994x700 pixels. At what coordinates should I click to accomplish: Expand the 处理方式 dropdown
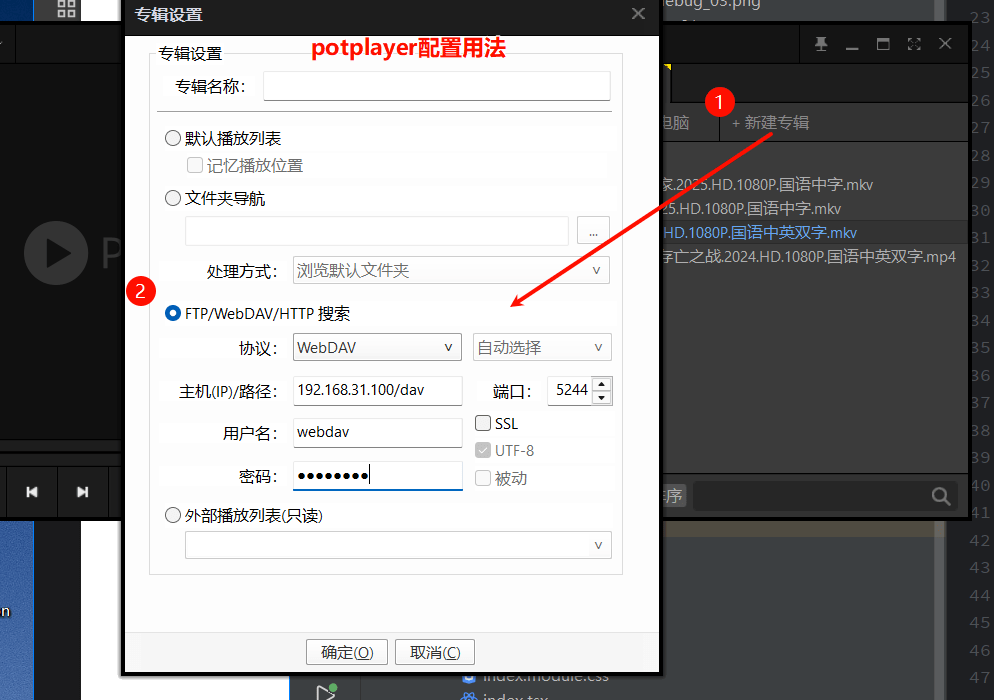point(451,271)
